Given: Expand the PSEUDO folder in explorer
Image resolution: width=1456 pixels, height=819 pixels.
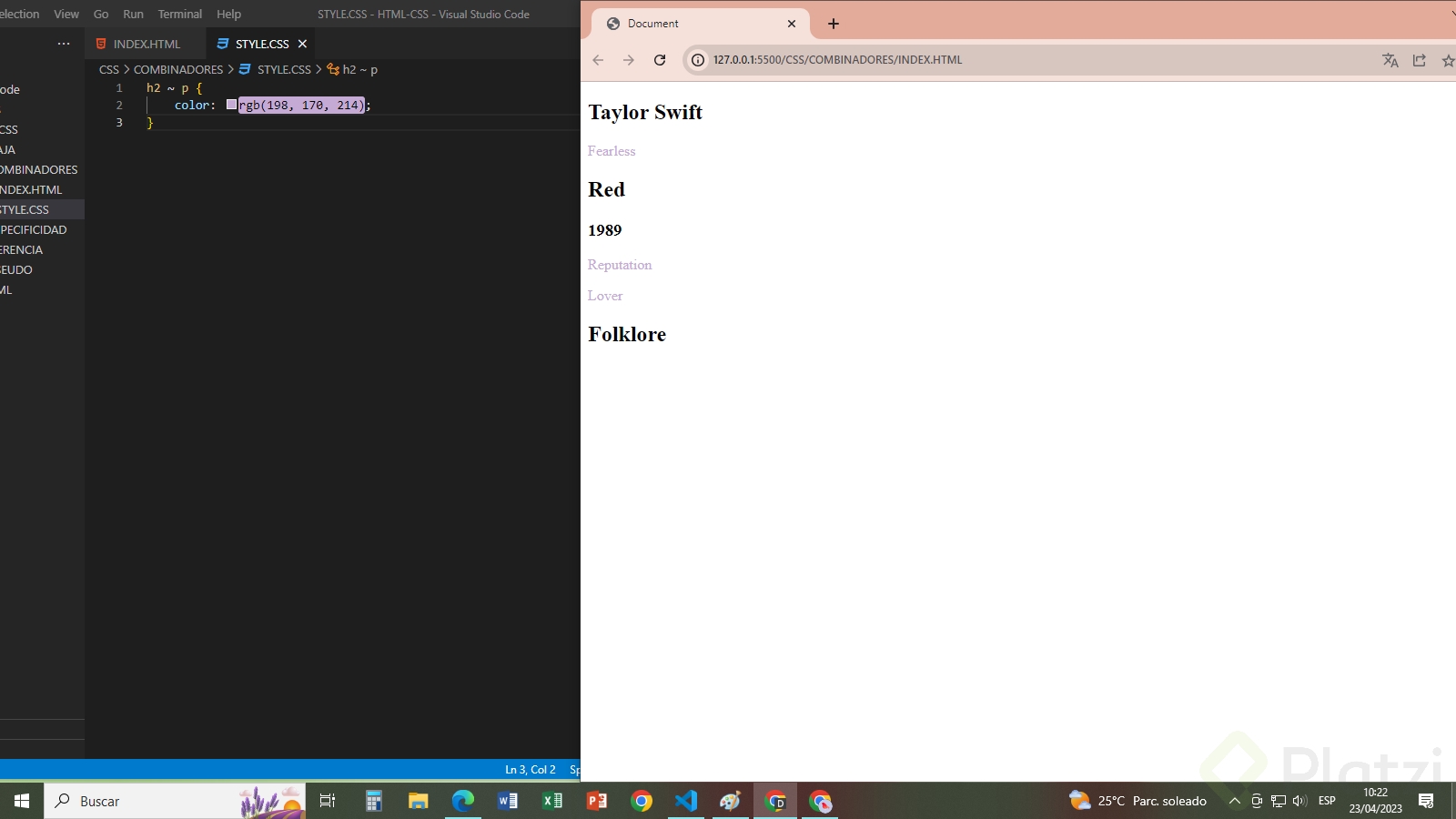Looking at the screenshot, I should point(42,269).
